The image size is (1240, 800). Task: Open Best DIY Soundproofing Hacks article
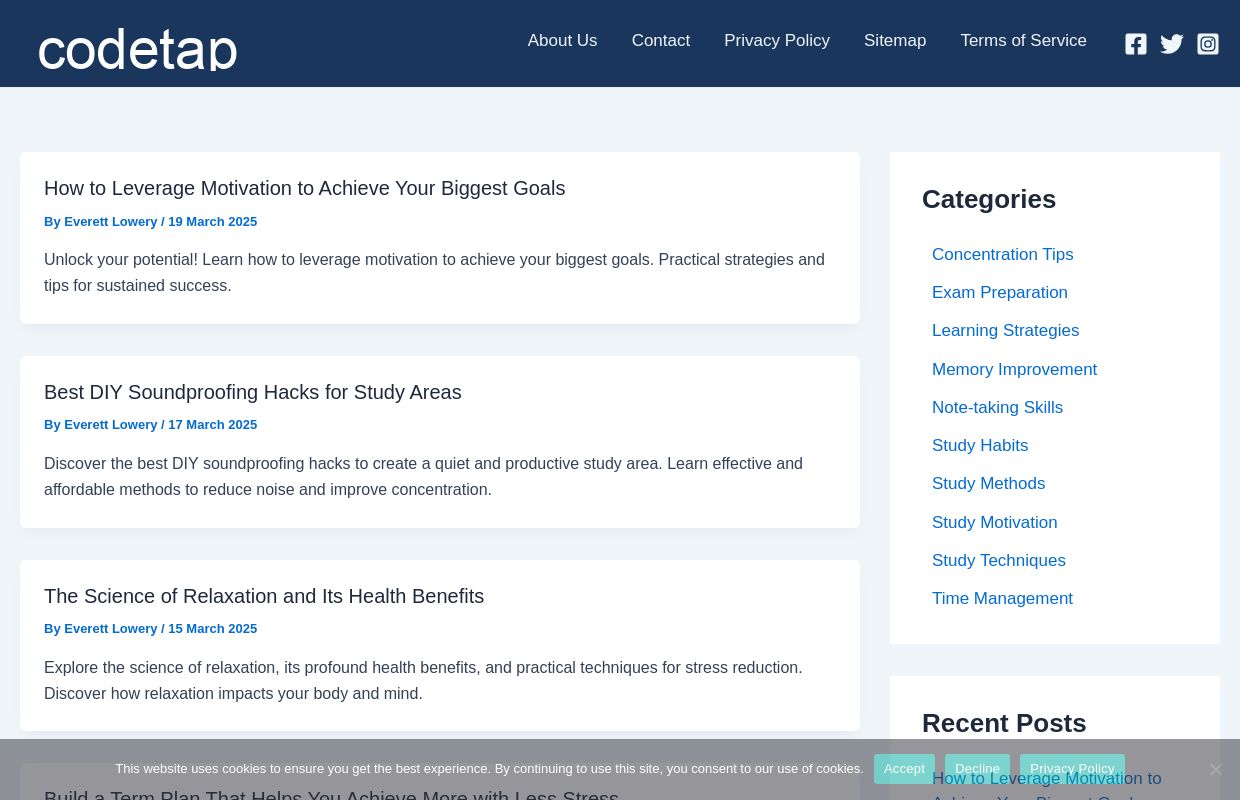pyautogui.click(x=253, y=392)
